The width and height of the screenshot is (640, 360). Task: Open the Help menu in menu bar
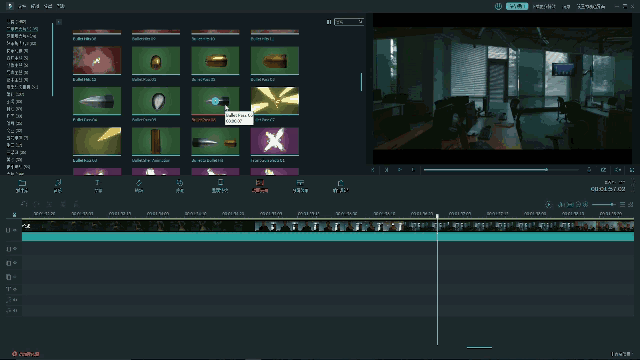click(61, 6)
